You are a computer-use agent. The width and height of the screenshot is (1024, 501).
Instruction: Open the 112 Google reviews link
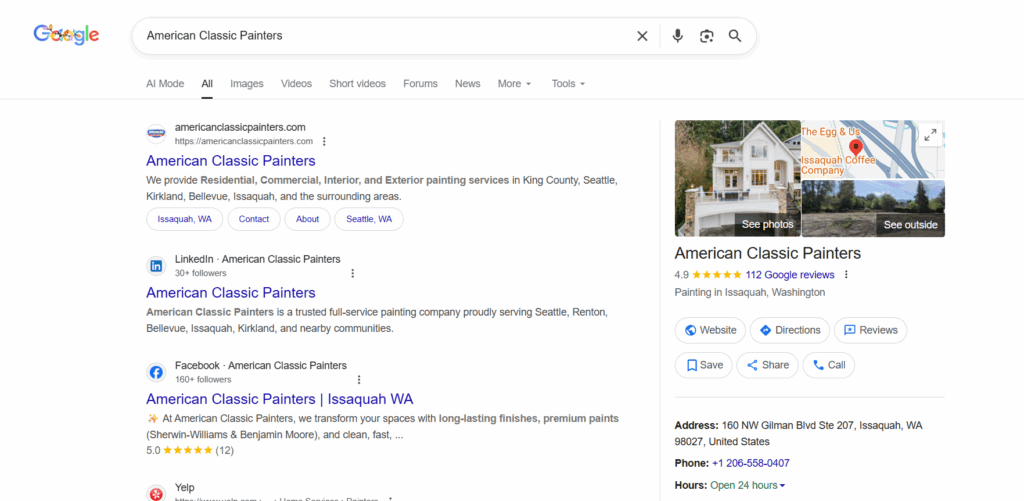tap(789, 275)
